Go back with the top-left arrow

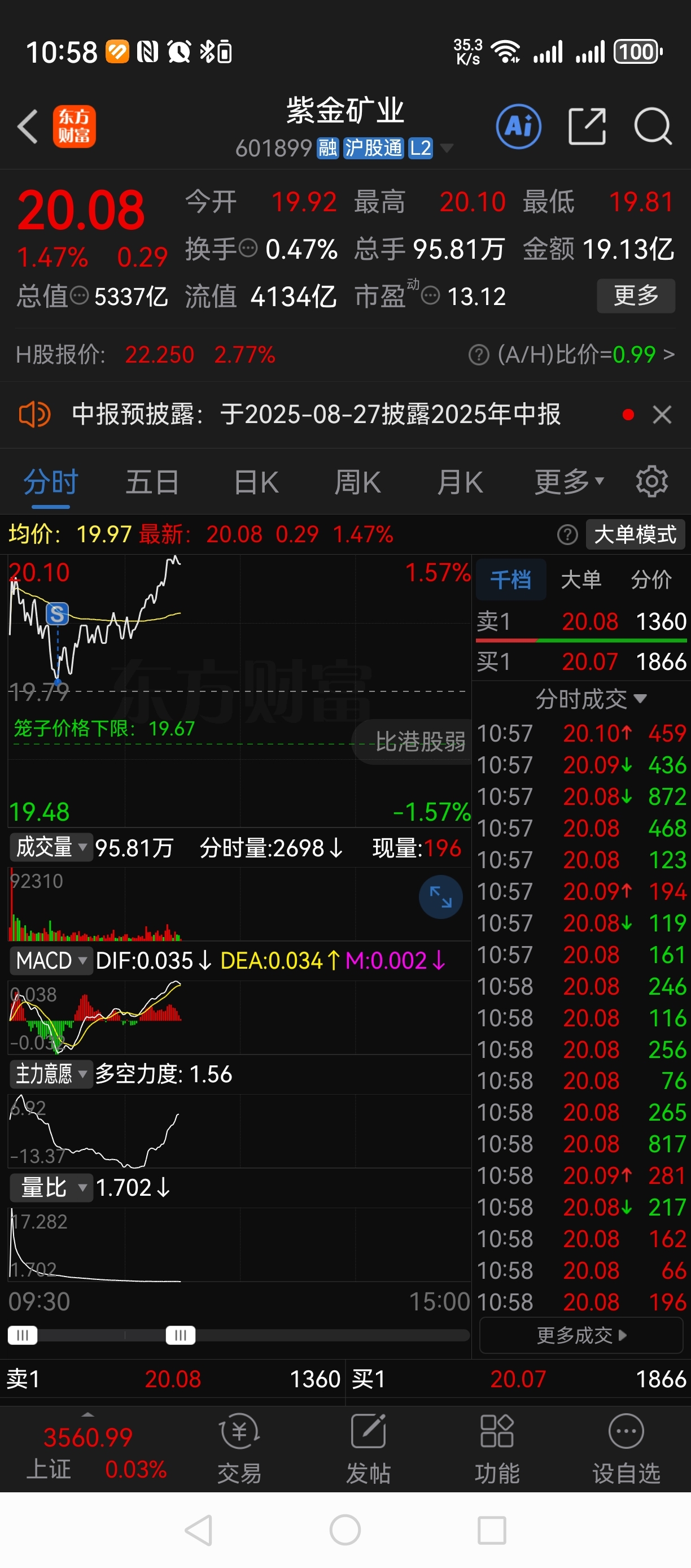point(27,127)
